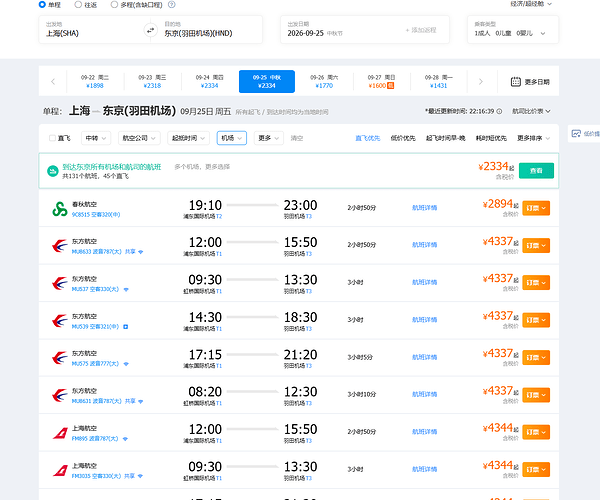This screenshot has width=600, height=500.
Task: Select the 09-26 Saturday date tab
Action: [324, 81]
